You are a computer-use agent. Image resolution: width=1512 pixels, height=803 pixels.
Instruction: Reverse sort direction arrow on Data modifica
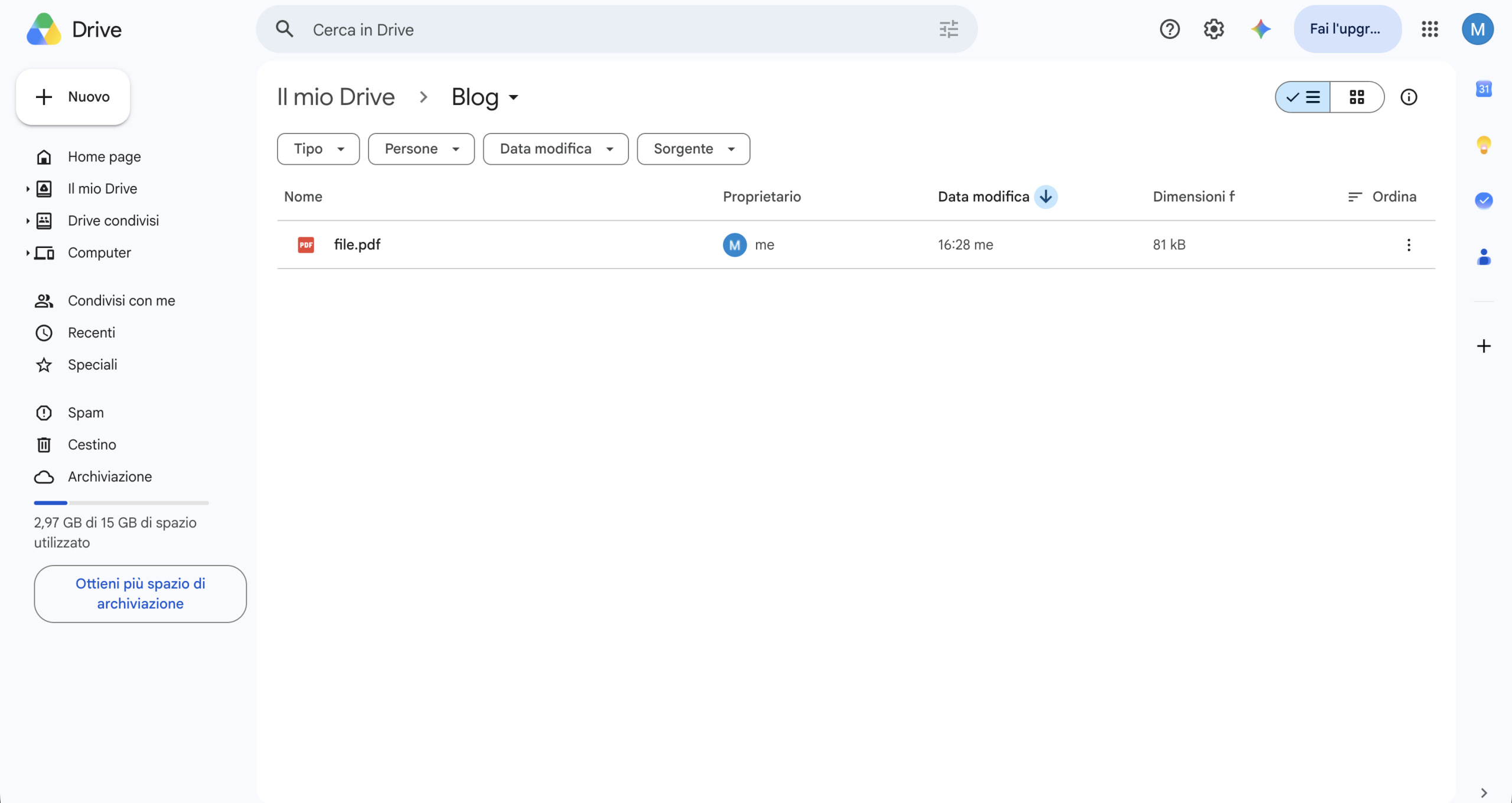(x=1045, y=197)
